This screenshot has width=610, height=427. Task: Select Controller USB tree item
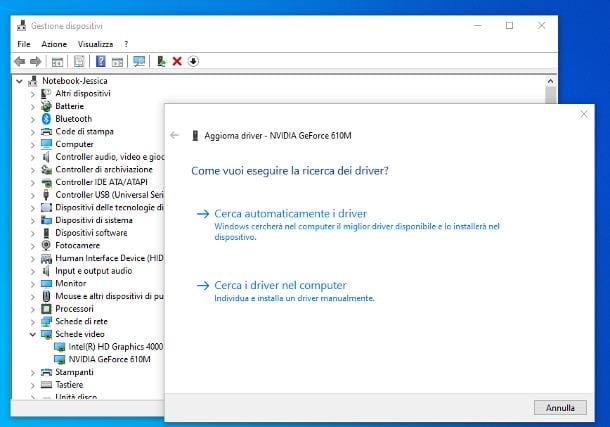(109, 195)
